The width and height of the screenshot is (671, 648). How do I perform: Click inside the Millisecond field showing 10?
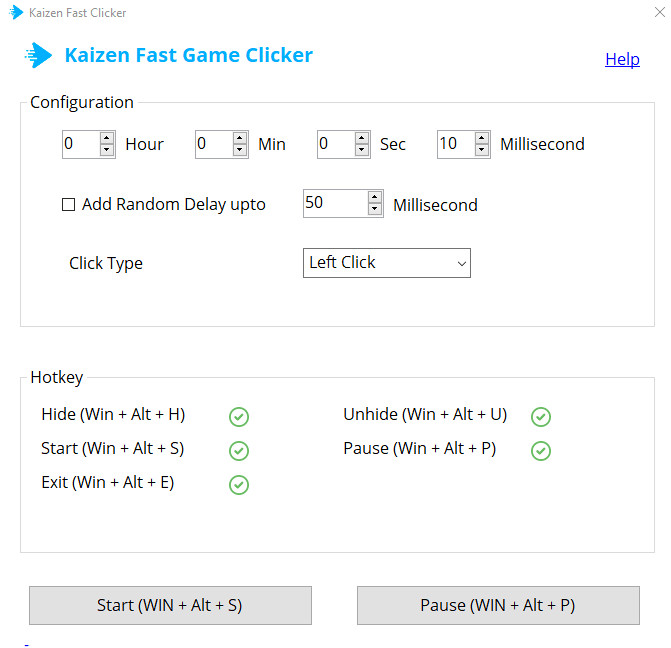(454, 144)
